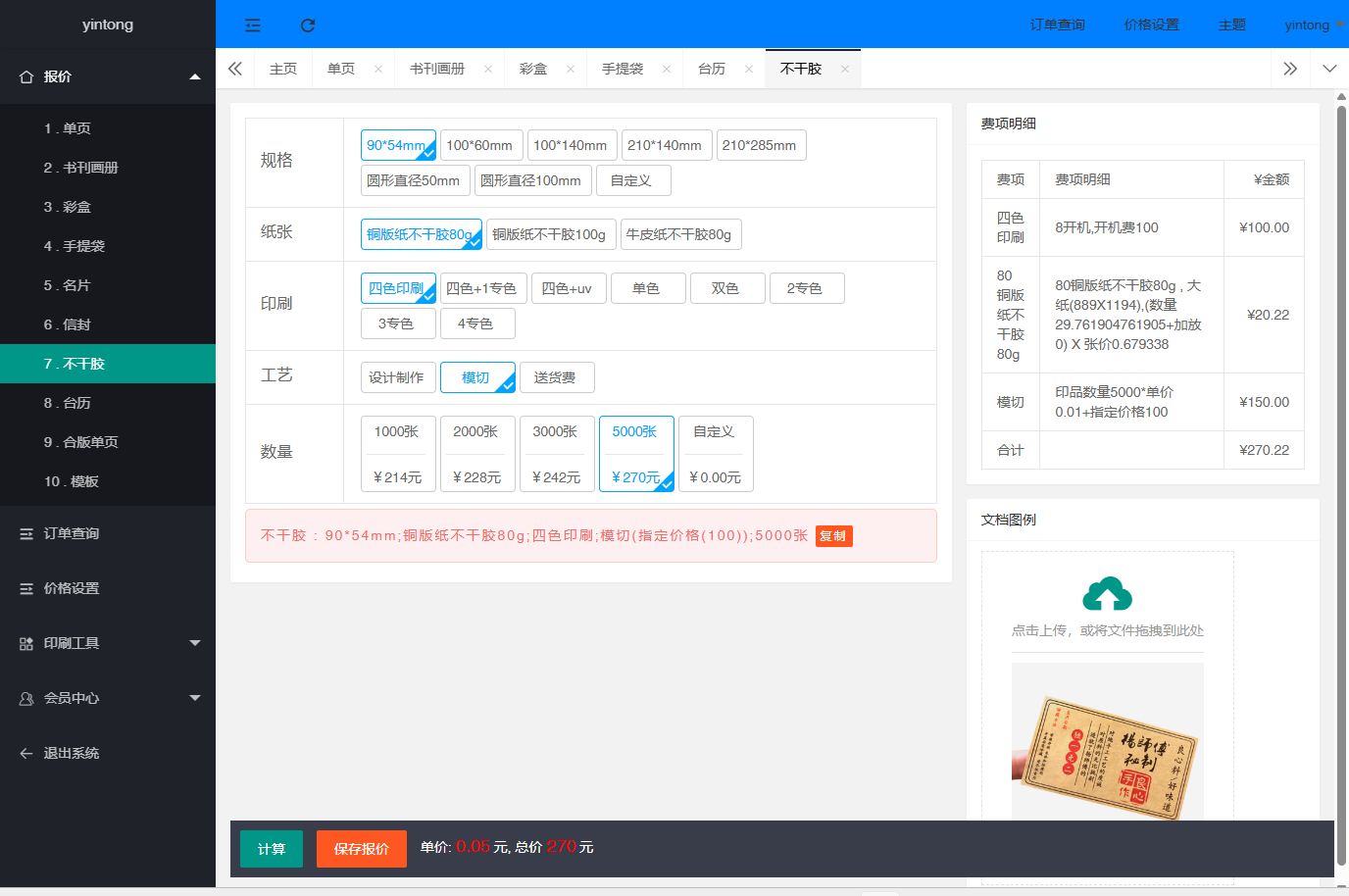Viewport: 1349px width, 896px height.
Task: Toggle the 设计制作 process option
Action: (x=398, y=377)
